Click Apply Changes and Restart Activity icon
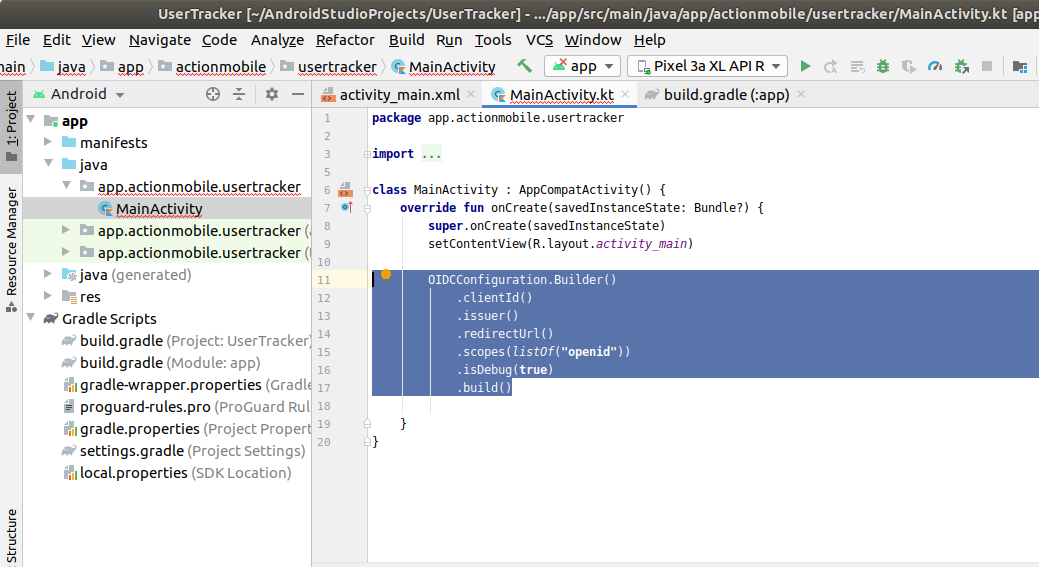The height and width of the screenshot is (567, 1039). 831,66
